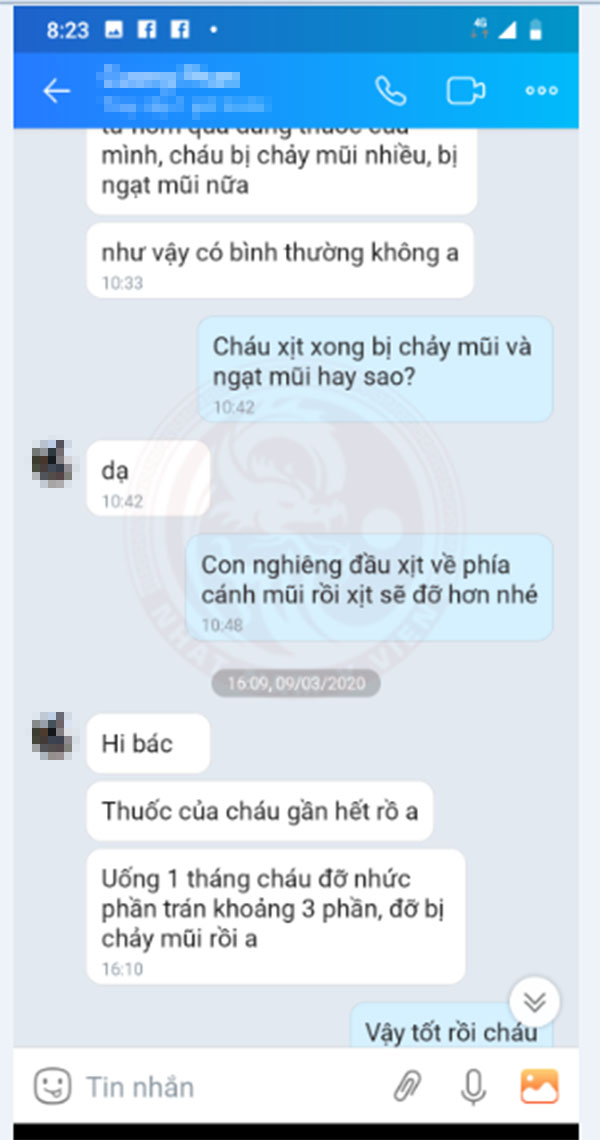Open the sticker emoji picker

(53, 1086)
